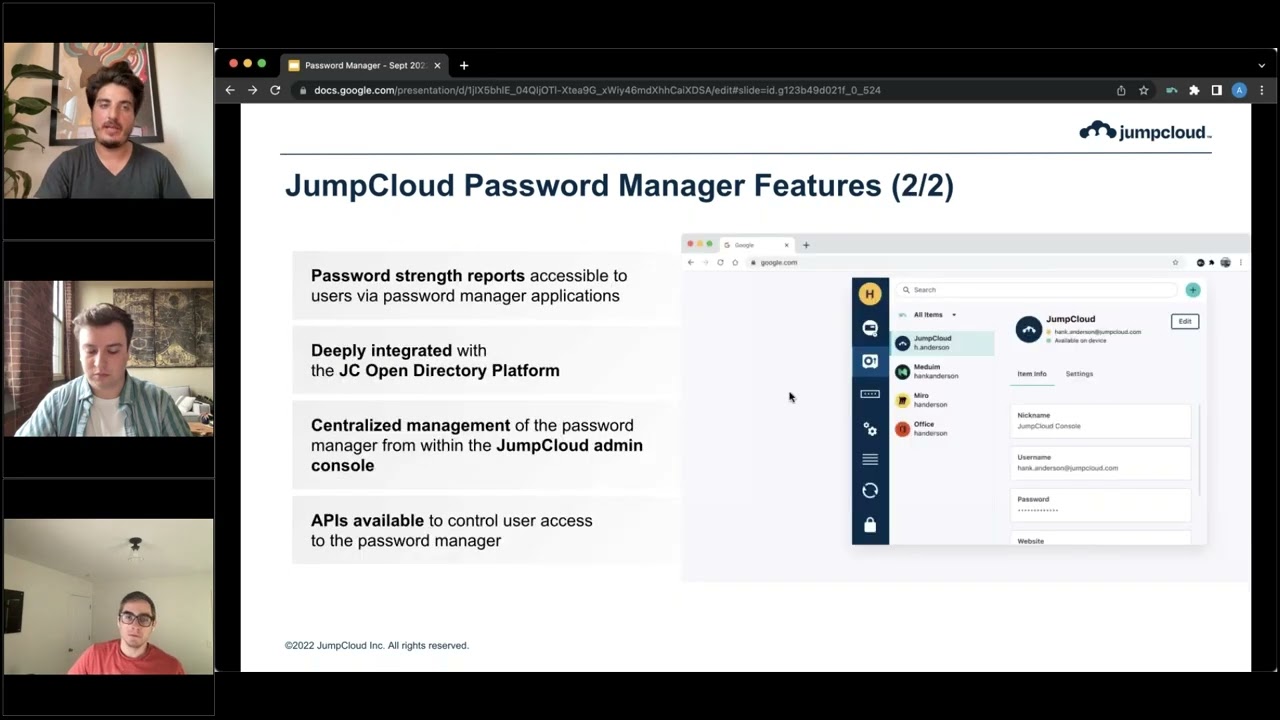This screenshot has width=1280, height=720.
Task: Click the Nickname field JumpCloud Console
Action: point(1101,421)
